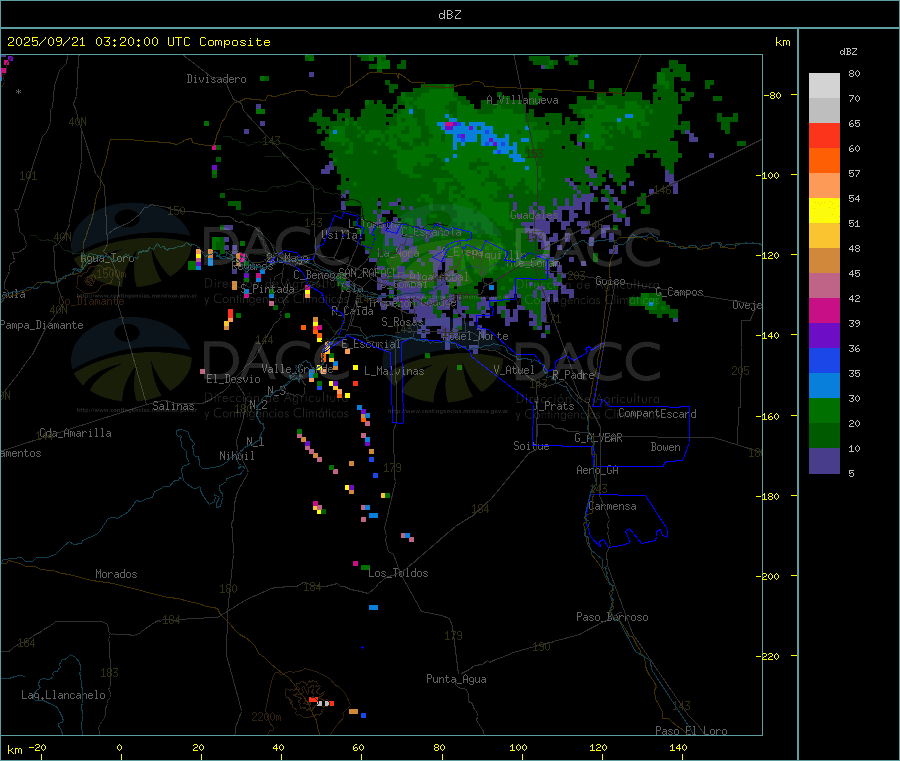Image resolution: width=900 pixels, height=761 pixels.
Task: Click the Divisadero map label
Action: pos(216,79)
